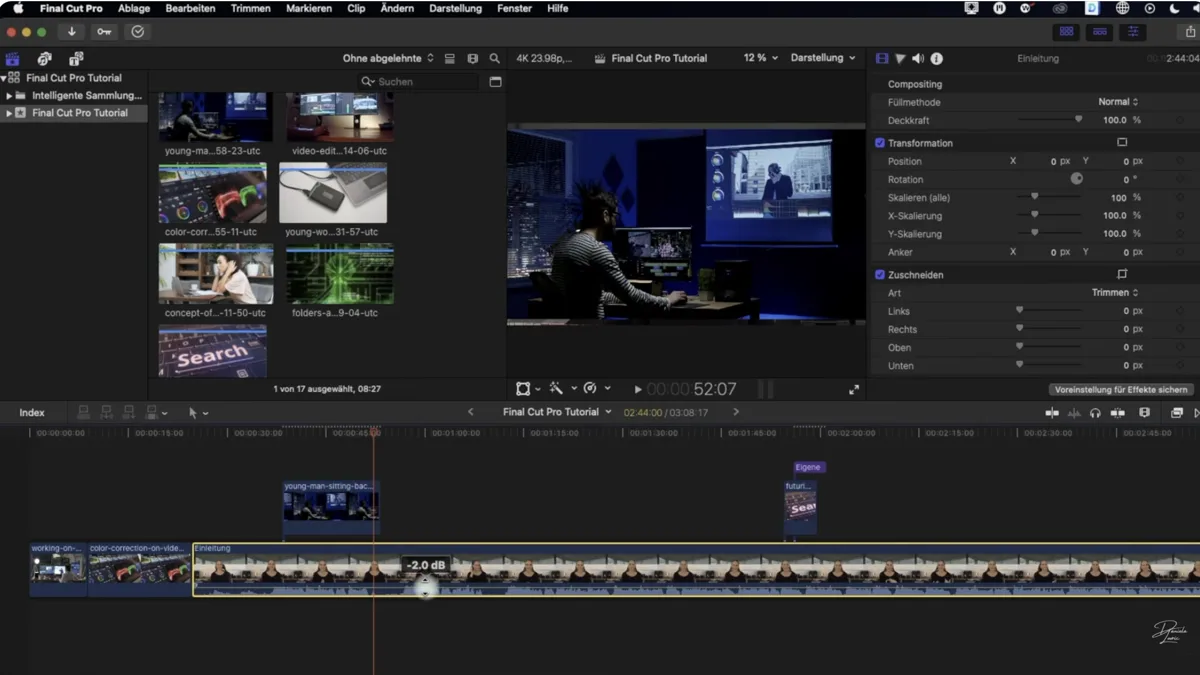Click the Suchen search field
1200x675 pixels.
click(x=418, y=82)
